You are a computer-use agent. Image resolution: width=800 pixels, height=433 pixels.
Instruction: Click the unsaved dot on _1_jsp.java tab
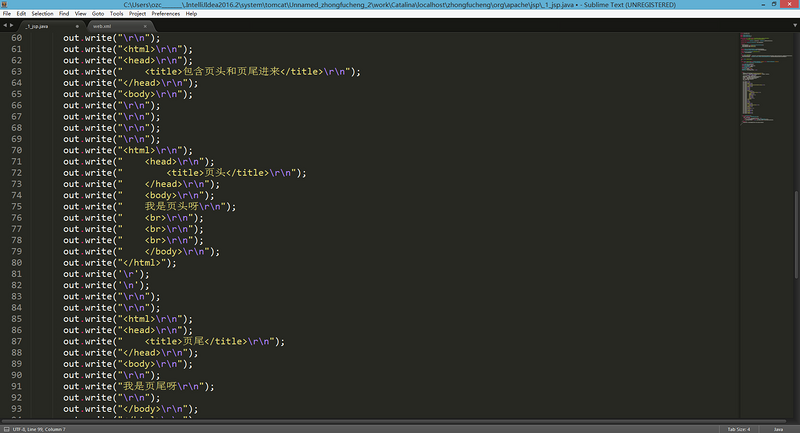click(x=77, y=27)
